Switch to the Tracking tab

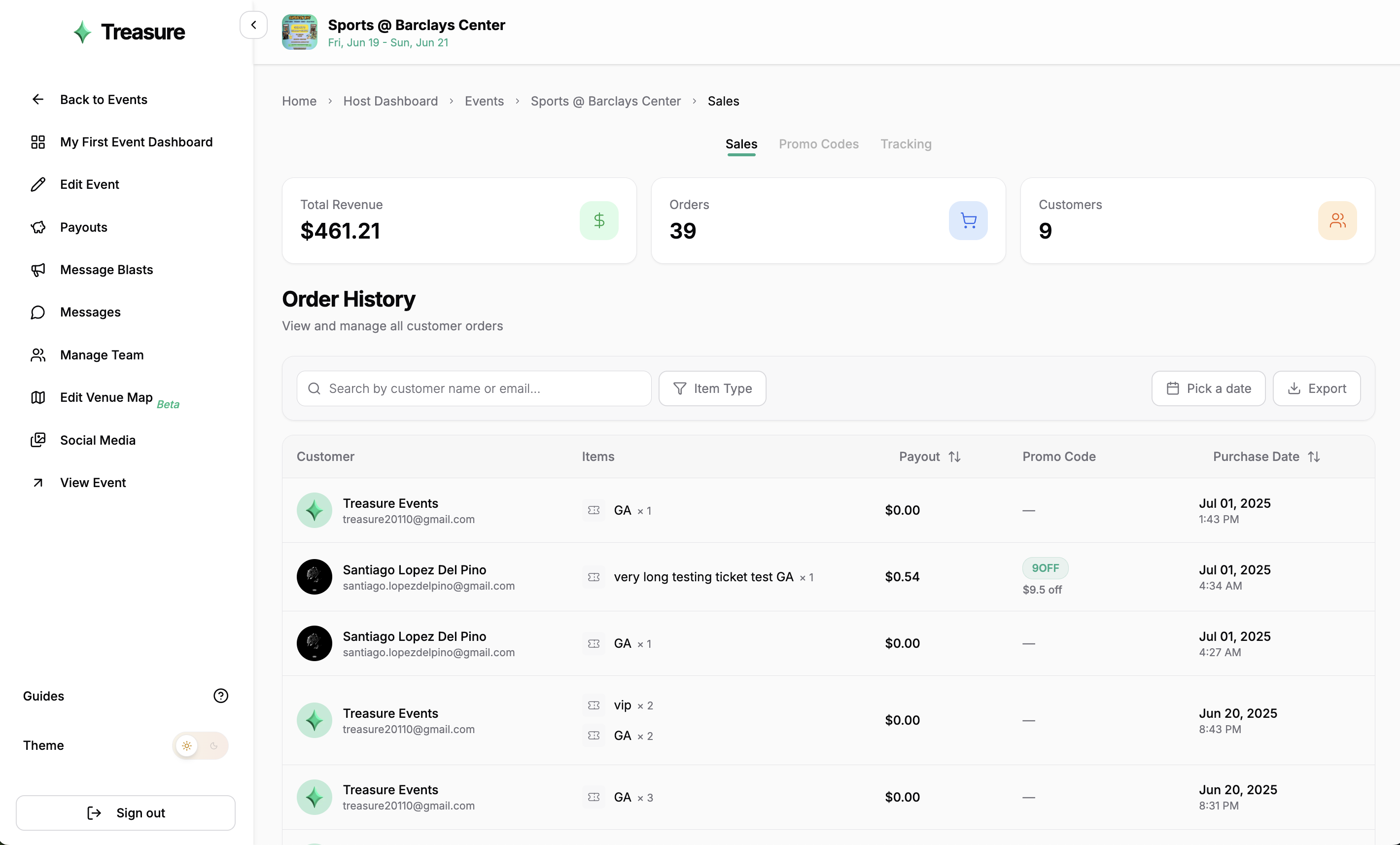pos(906,144)
